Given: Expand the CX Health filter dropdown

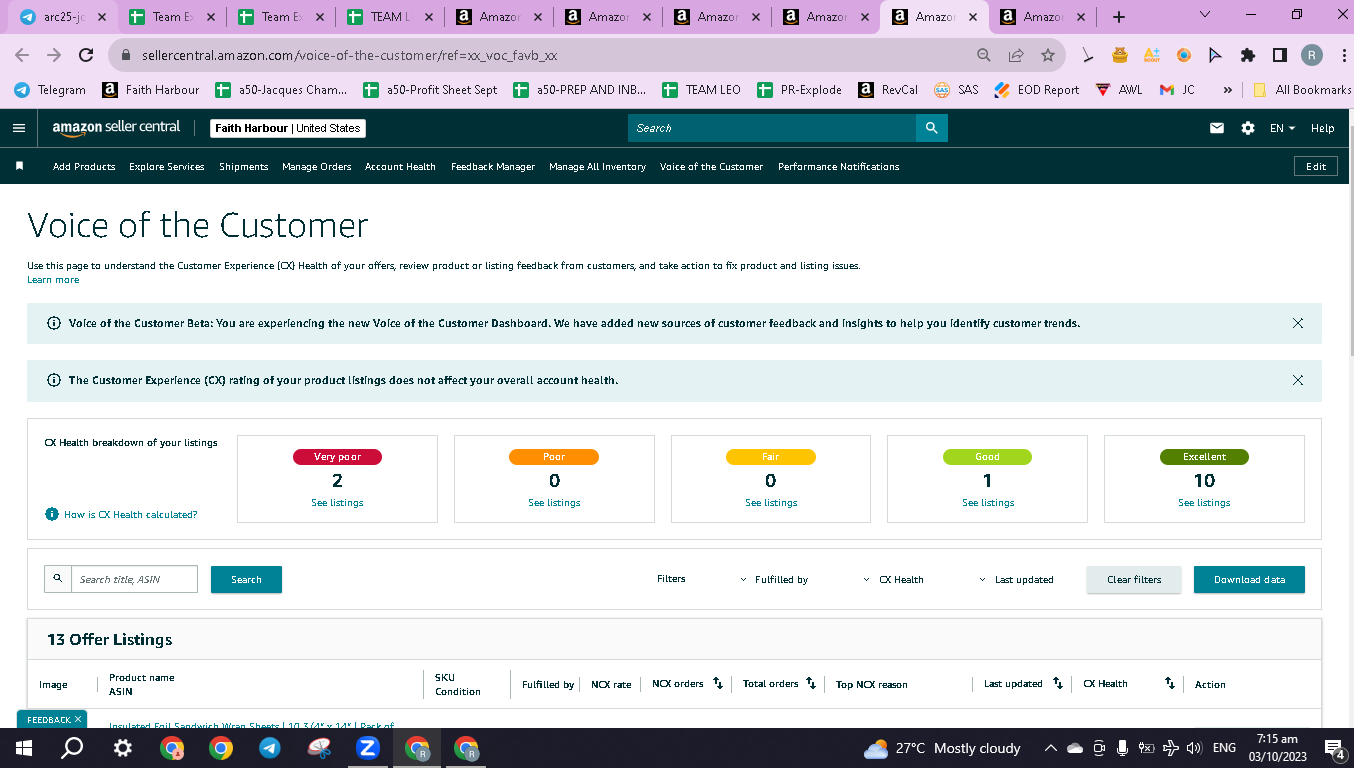Looking at the screenshot, I should (893, 579).
